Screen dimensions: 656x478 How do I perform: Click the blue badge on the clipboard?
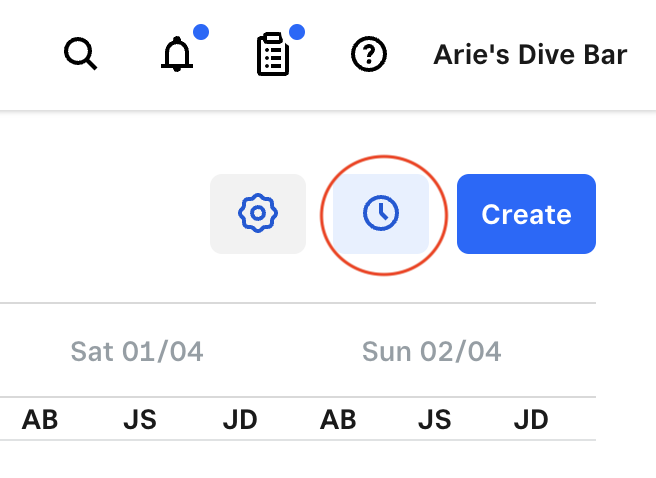tap(296, 32)
